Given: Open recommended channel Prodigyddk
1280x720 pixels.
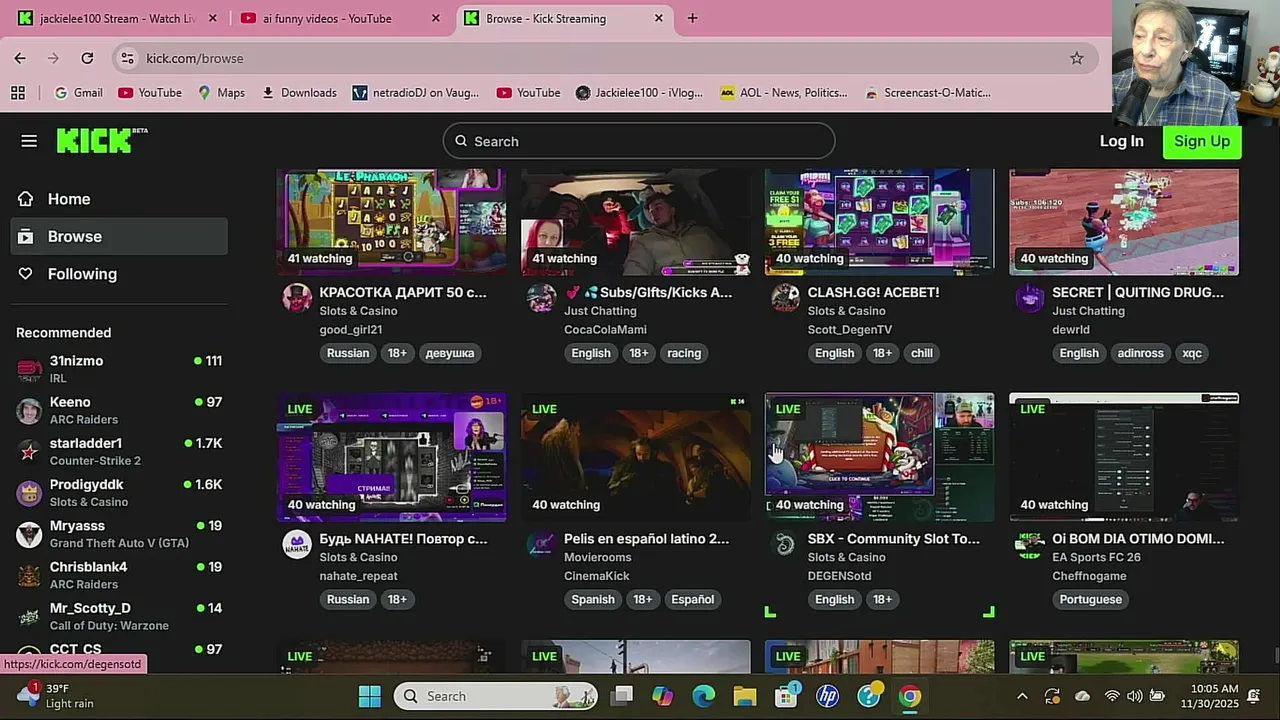Looking at the screenshot, I should [x=120, y=492].
